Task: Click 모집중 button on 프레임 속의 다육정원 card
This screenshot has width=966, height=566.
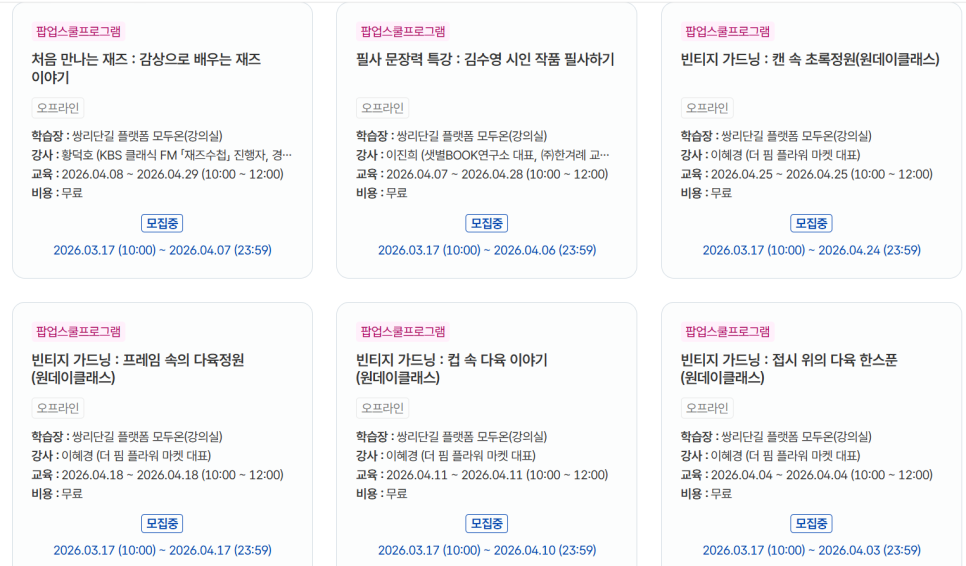Action: pos(162,523)
